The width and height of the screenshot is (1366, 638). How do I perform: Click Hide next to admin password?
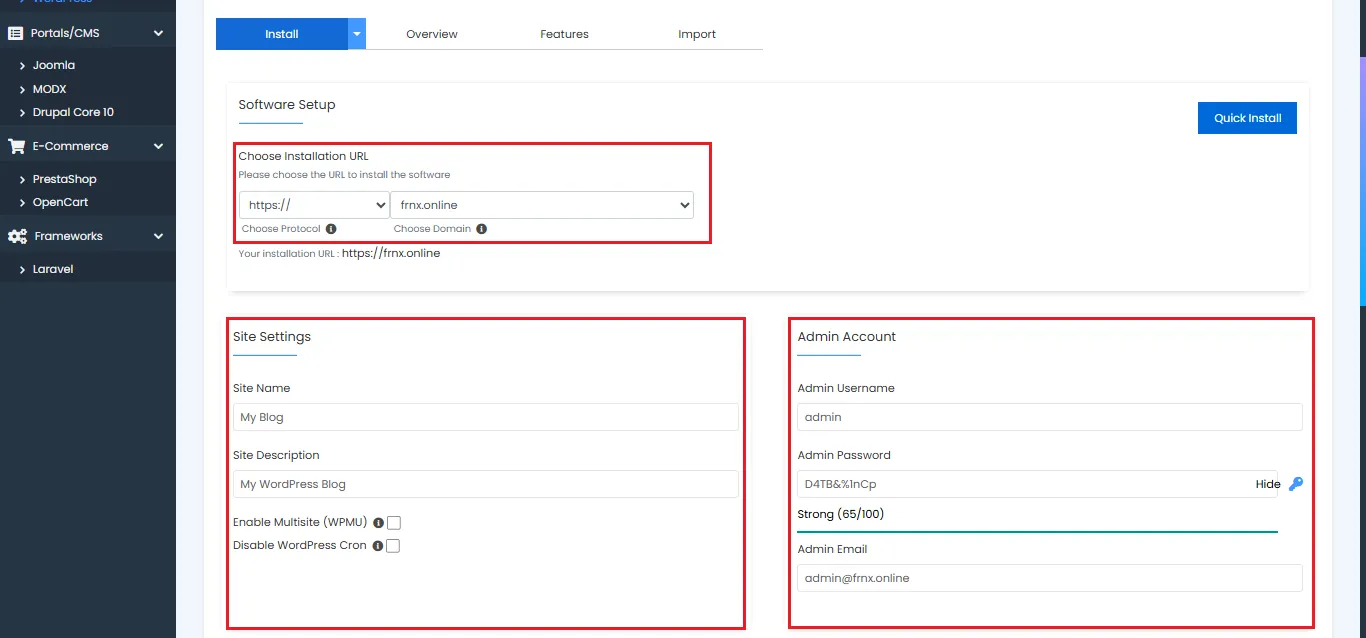1268,484
